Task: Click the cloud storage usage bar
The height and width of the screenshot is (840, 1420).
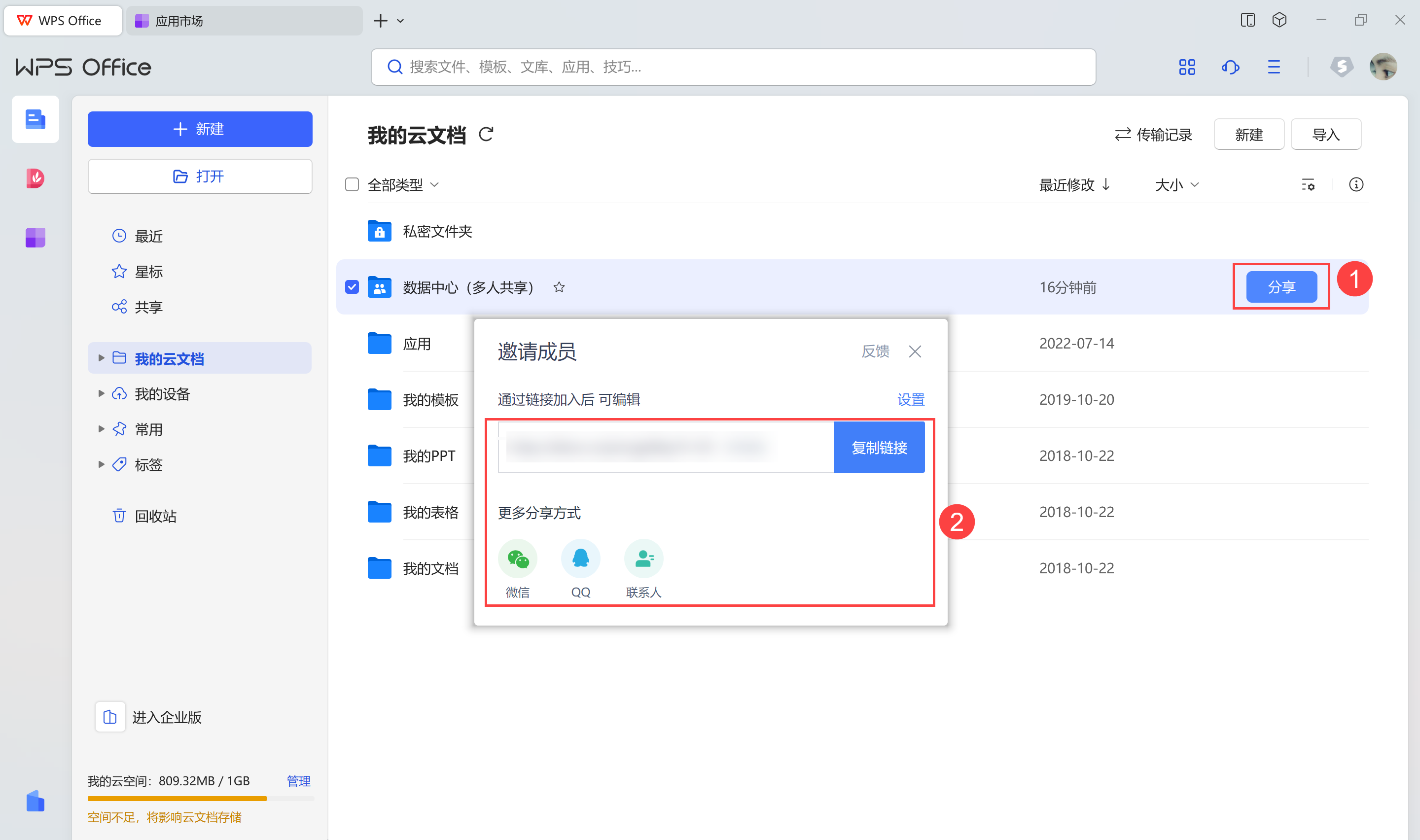Action: [200, 798]
